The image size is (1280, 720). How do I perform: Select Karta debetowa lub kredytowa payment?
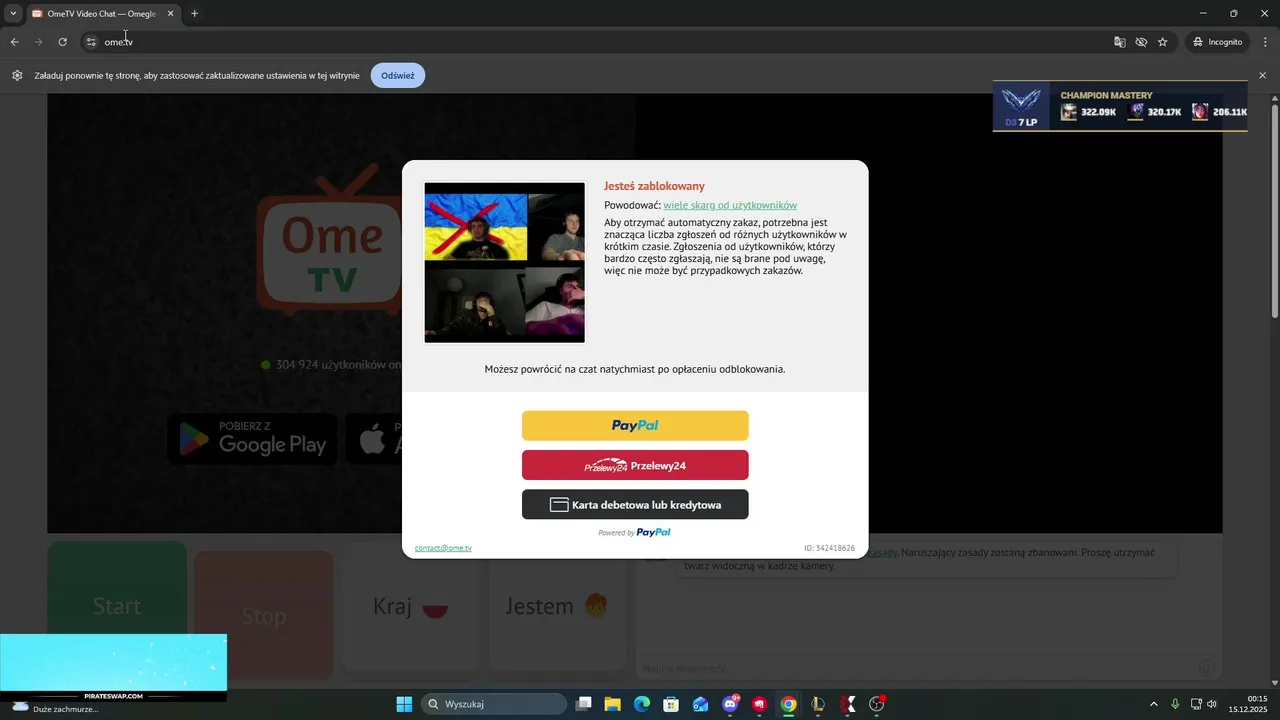pos(635,504)
